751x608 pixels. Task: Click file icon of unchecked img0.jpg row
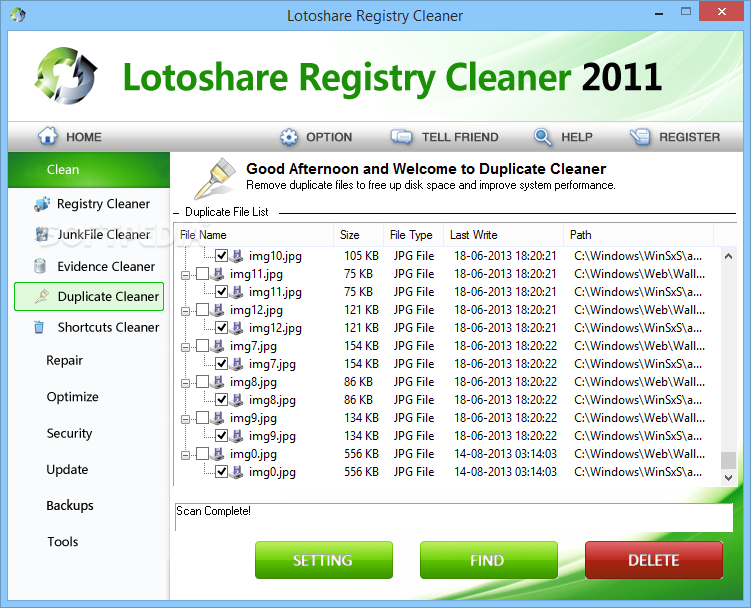217,453
